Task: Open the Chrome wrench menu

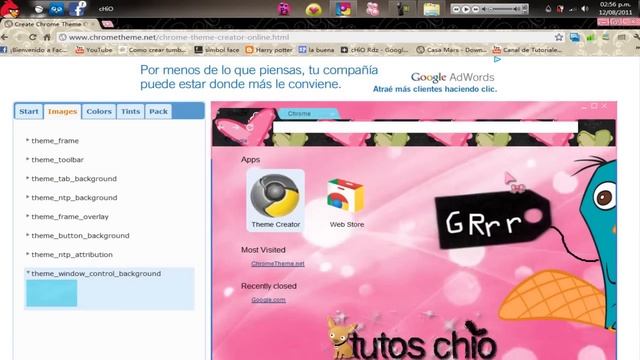Action: (x=637, y=37)
